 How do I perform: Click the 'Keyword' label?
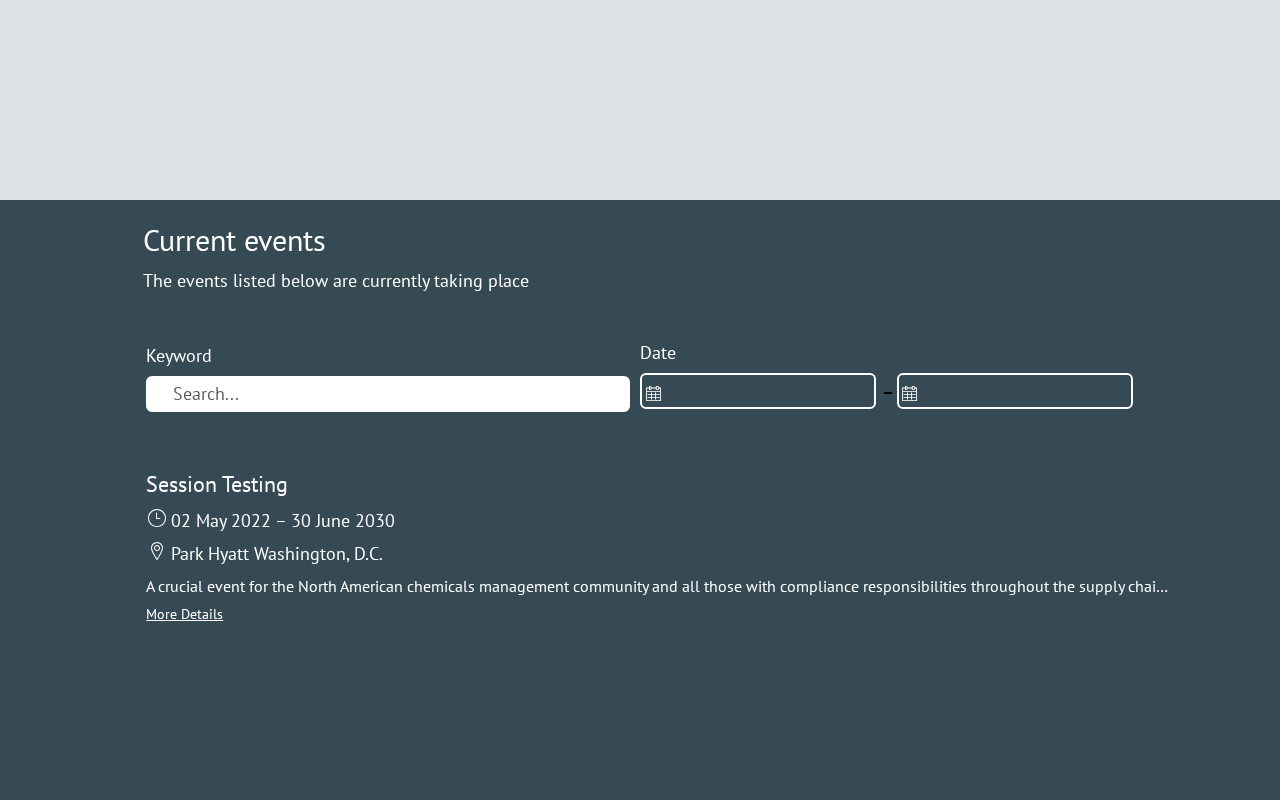pos(179,356)
